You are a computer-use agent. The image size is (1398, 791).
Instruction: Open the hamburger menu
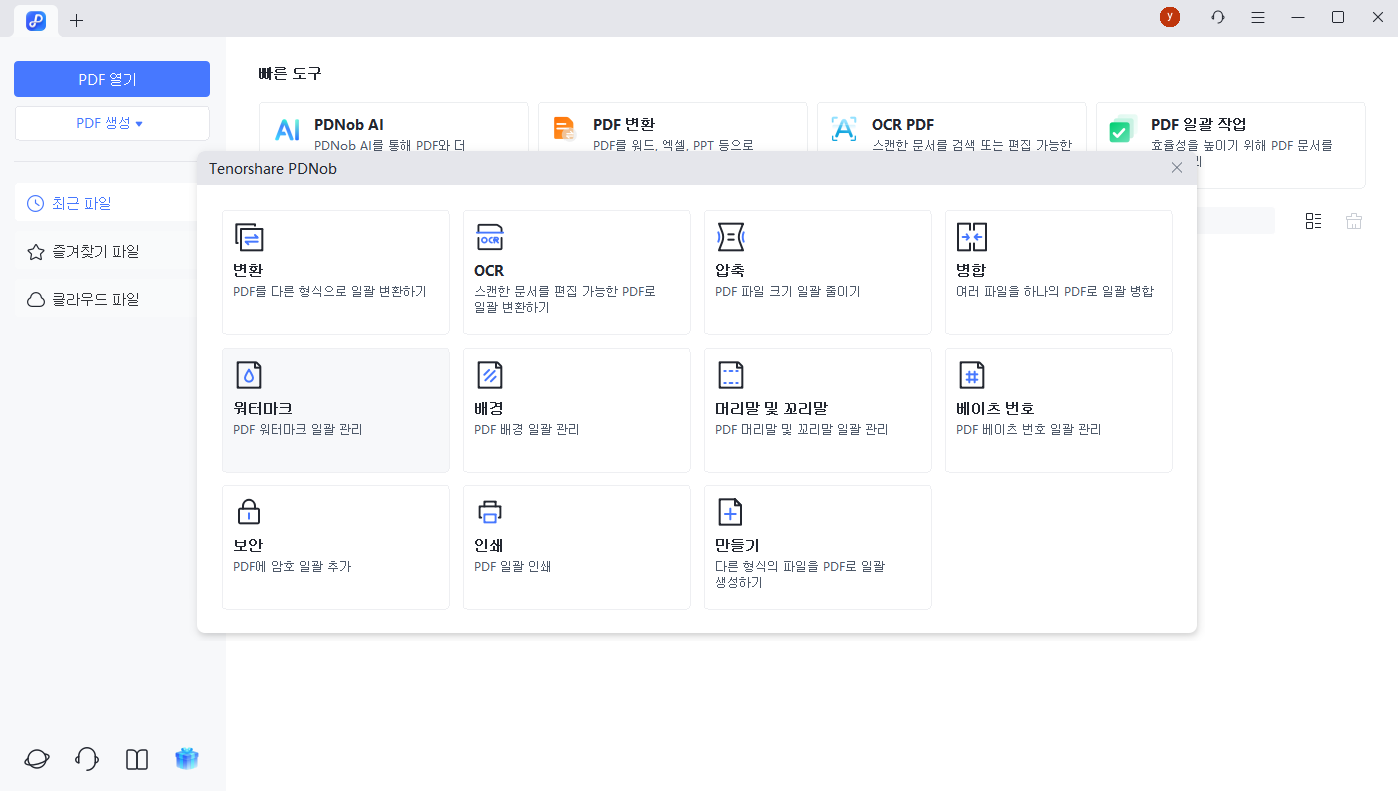[x=1257, y=17]
